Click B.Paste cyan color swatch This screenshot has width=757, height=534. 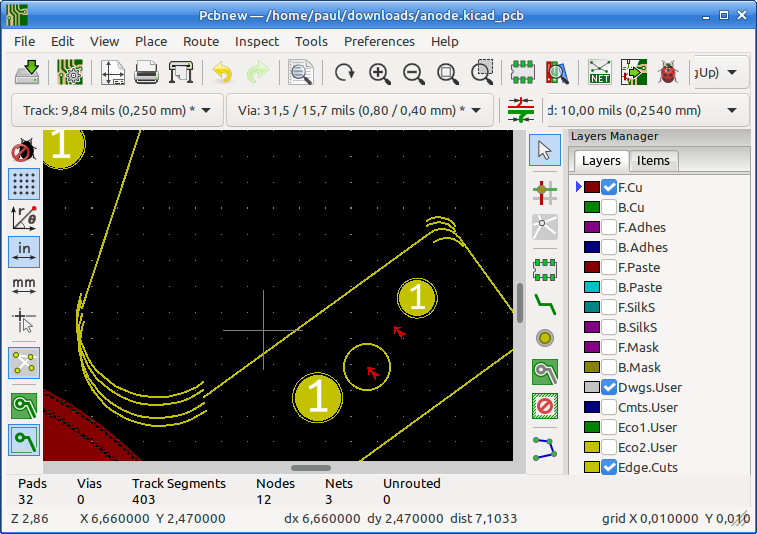click(x=592, y=287)
